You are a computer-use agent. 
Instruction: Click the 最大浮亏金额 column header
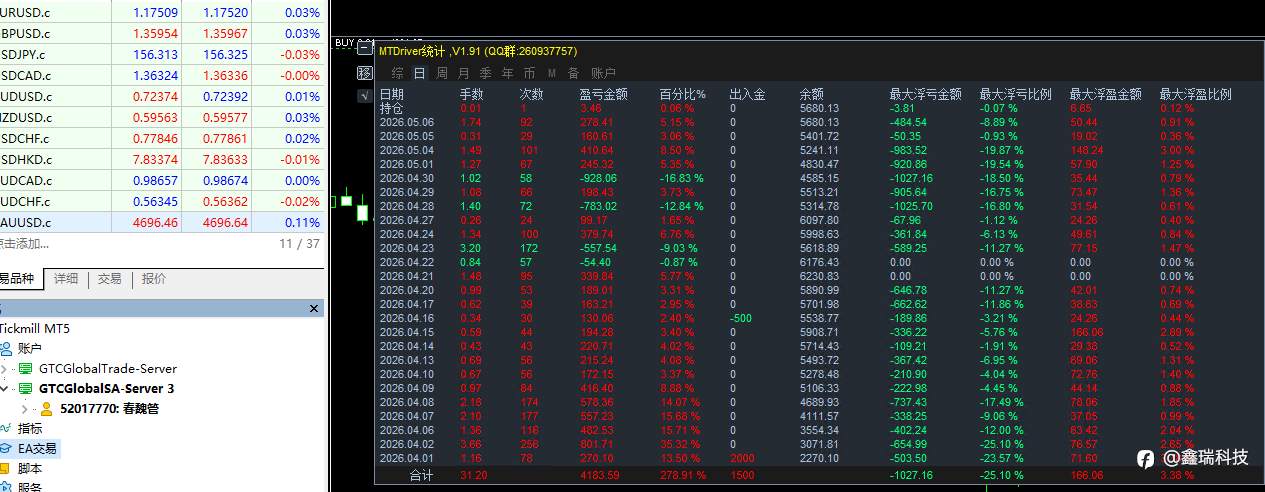[926, 94]
